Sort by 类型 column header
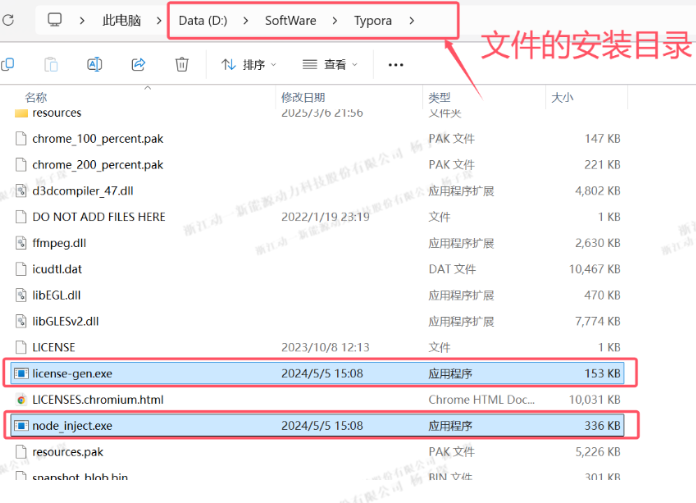696x503 pixels. click(x=439, y=97)
